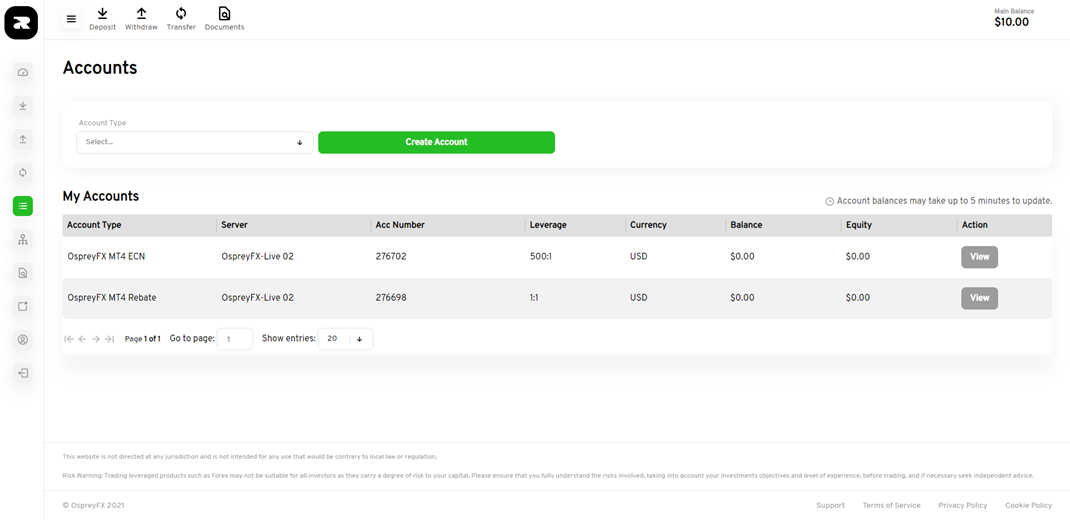Click the green Create Account button

click(x=436, y=142)
